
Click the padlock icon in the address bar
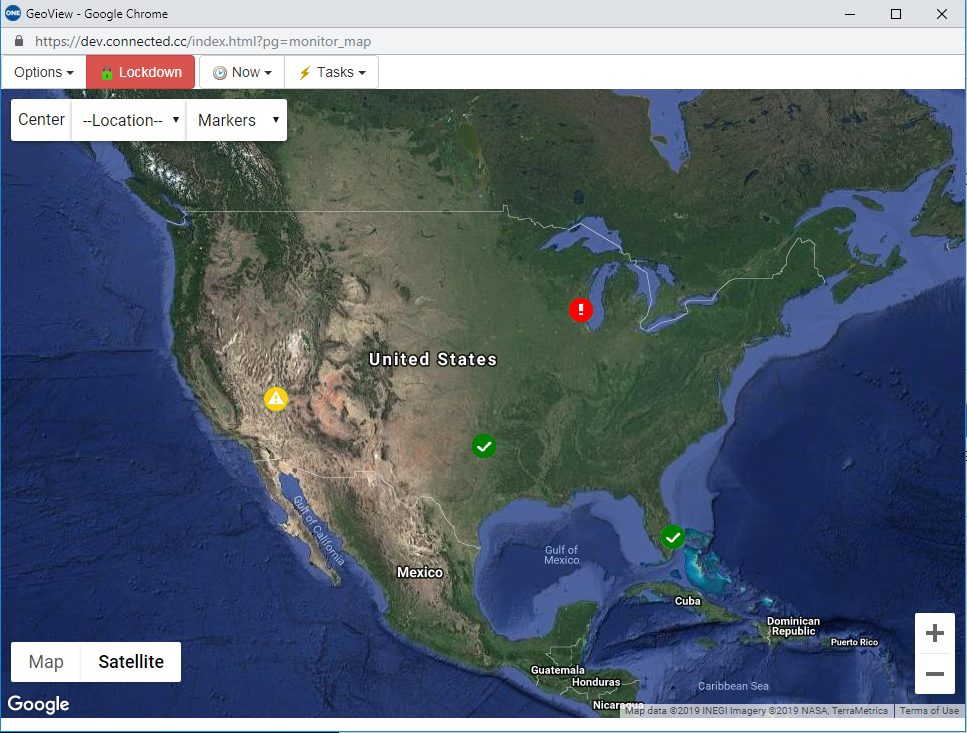[17, 41]
